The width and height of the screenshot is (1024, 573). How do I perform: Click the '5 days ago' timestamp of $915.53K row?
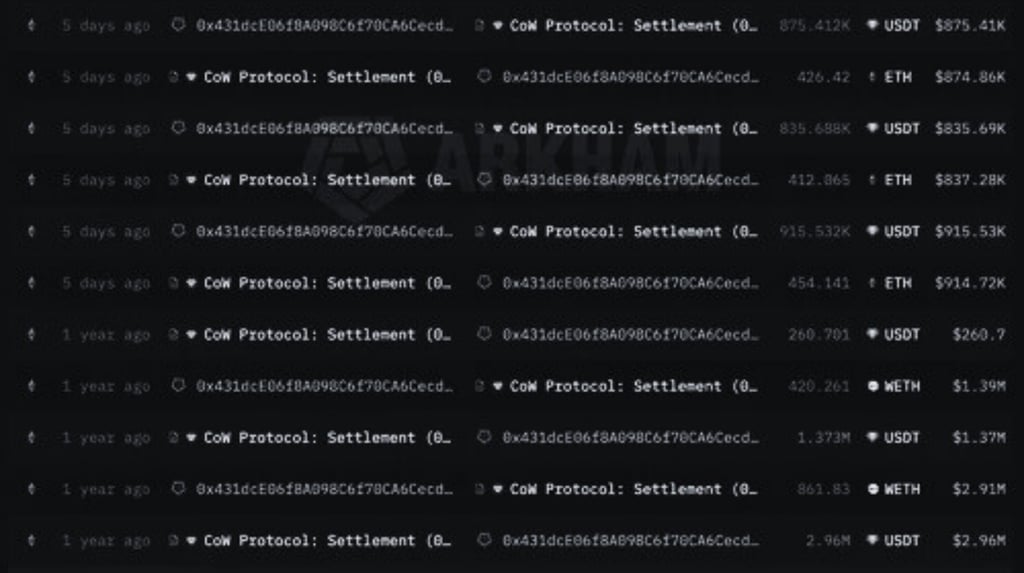tap(105, 231)
